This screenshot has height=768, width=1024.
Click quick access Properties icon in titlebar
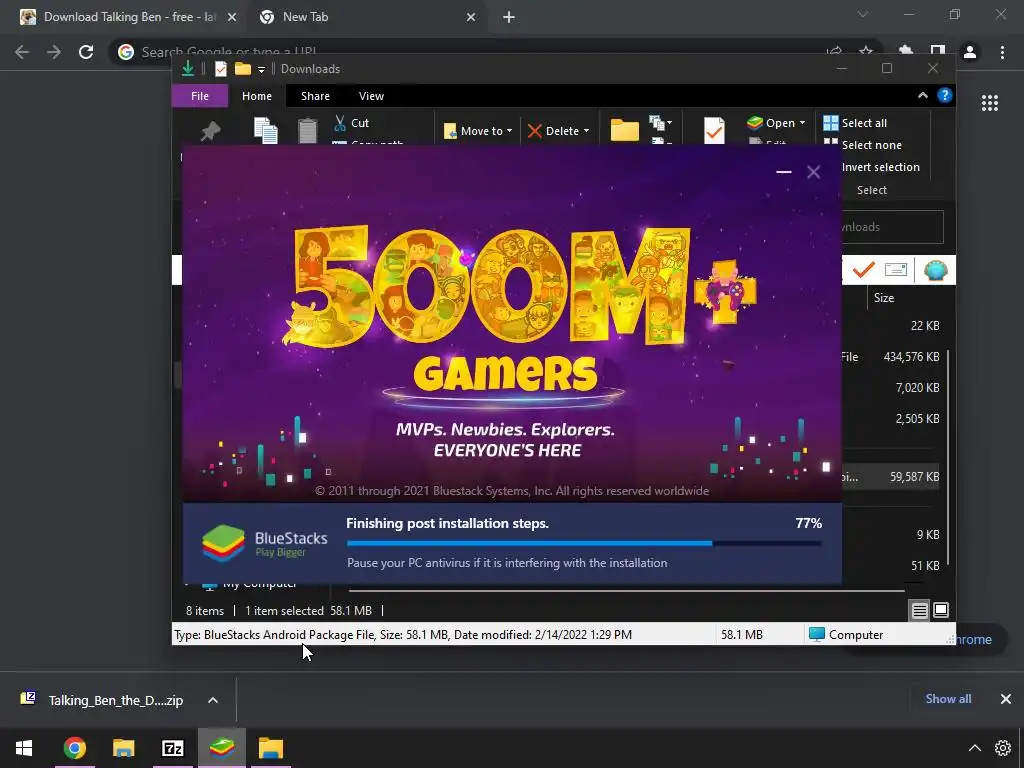(221, 69)
